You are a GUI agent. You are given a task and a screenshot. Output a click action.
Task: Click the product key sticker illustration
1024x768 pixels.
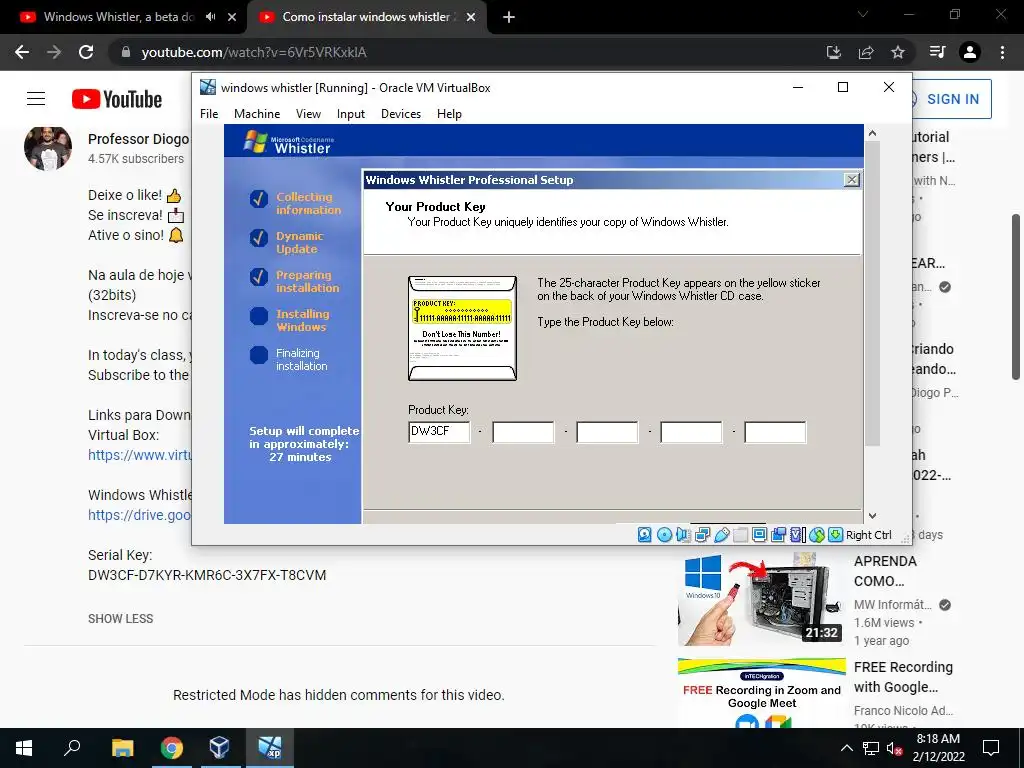462,328
